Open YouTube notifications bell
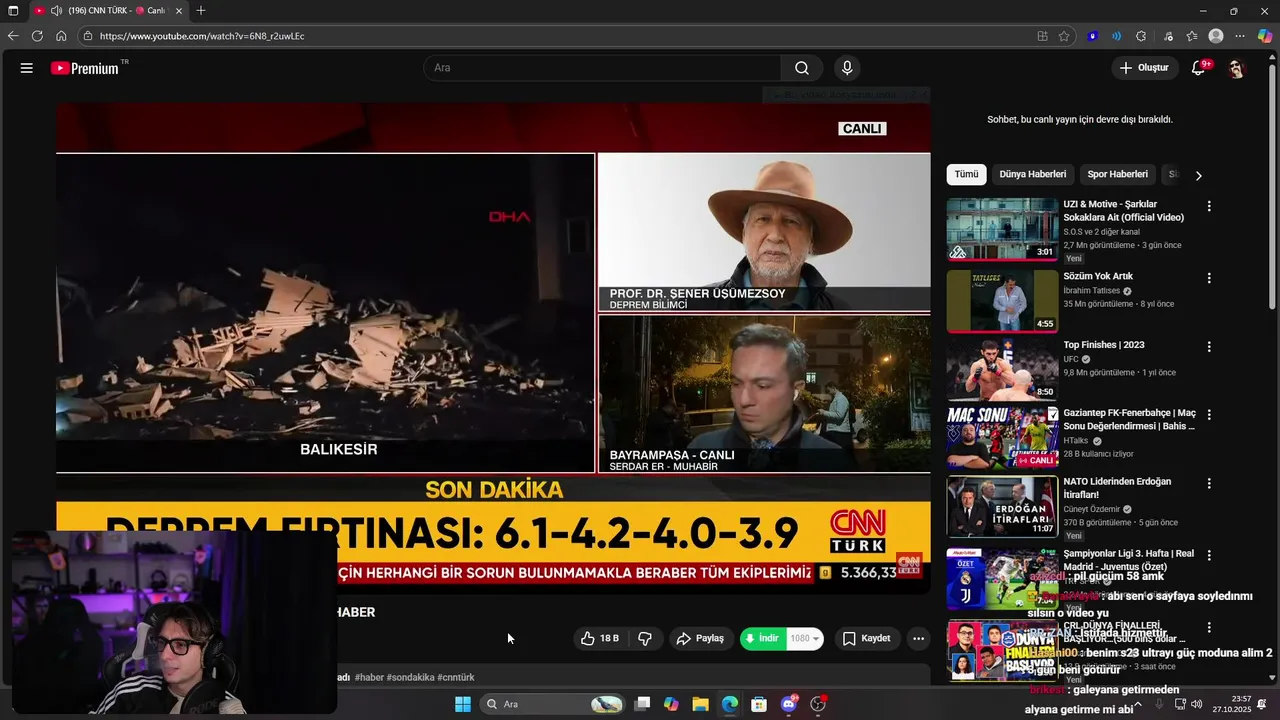 [1198, 68]
